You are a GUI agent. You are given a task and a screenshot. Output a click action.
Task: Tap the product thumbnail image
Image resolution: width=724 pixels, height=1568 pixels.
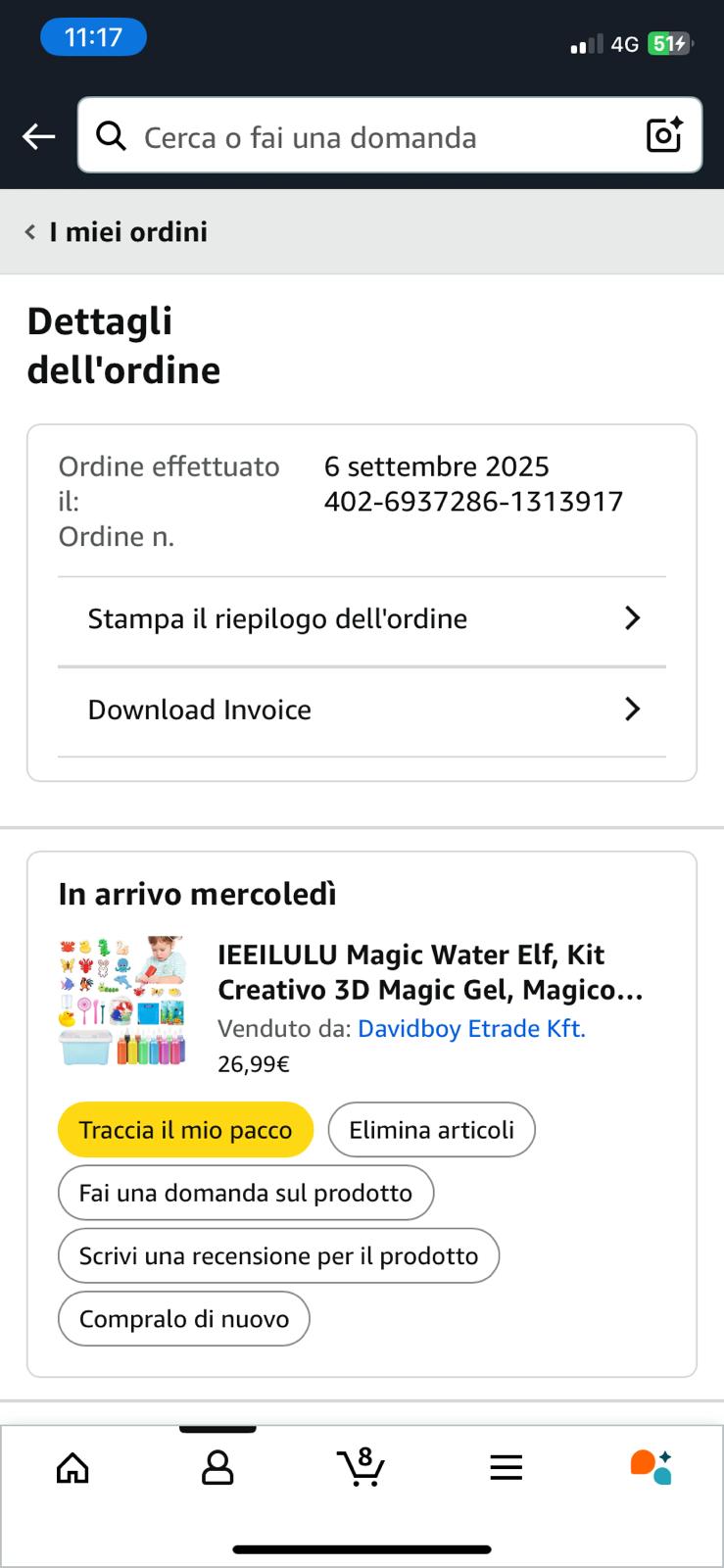121,1001
